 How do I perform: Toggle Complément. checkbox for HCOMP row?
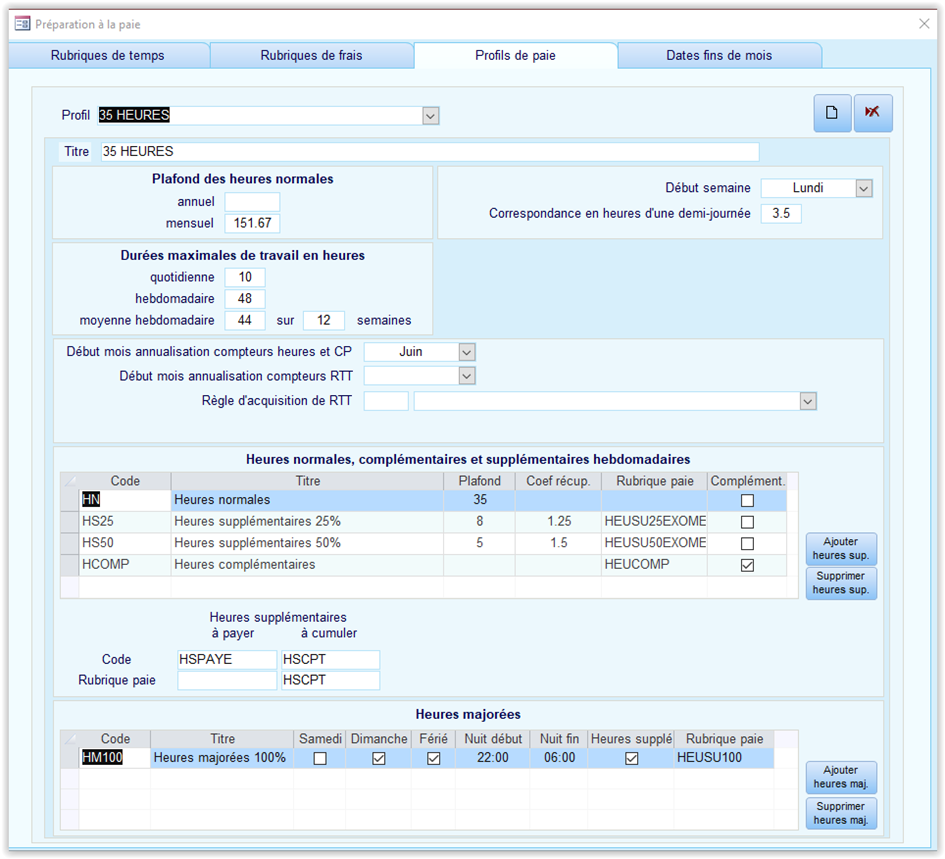coord(747,565)
